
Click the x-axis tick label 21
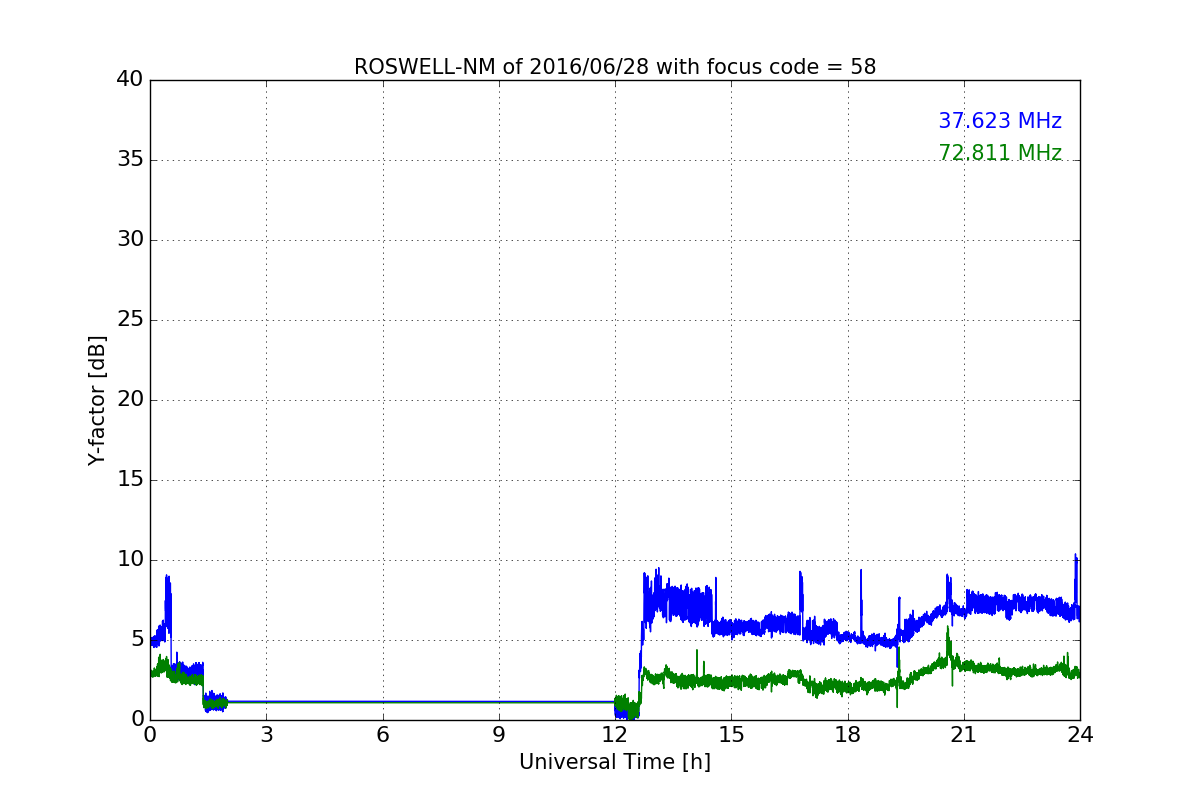pos(964,735)
